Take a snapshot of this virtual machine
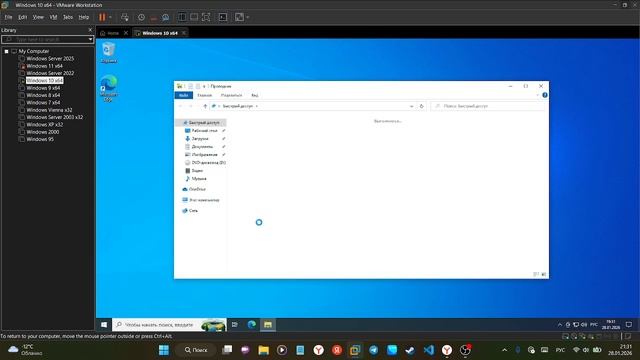The height and width of the screenshot is (360, 640). (141, 17)
